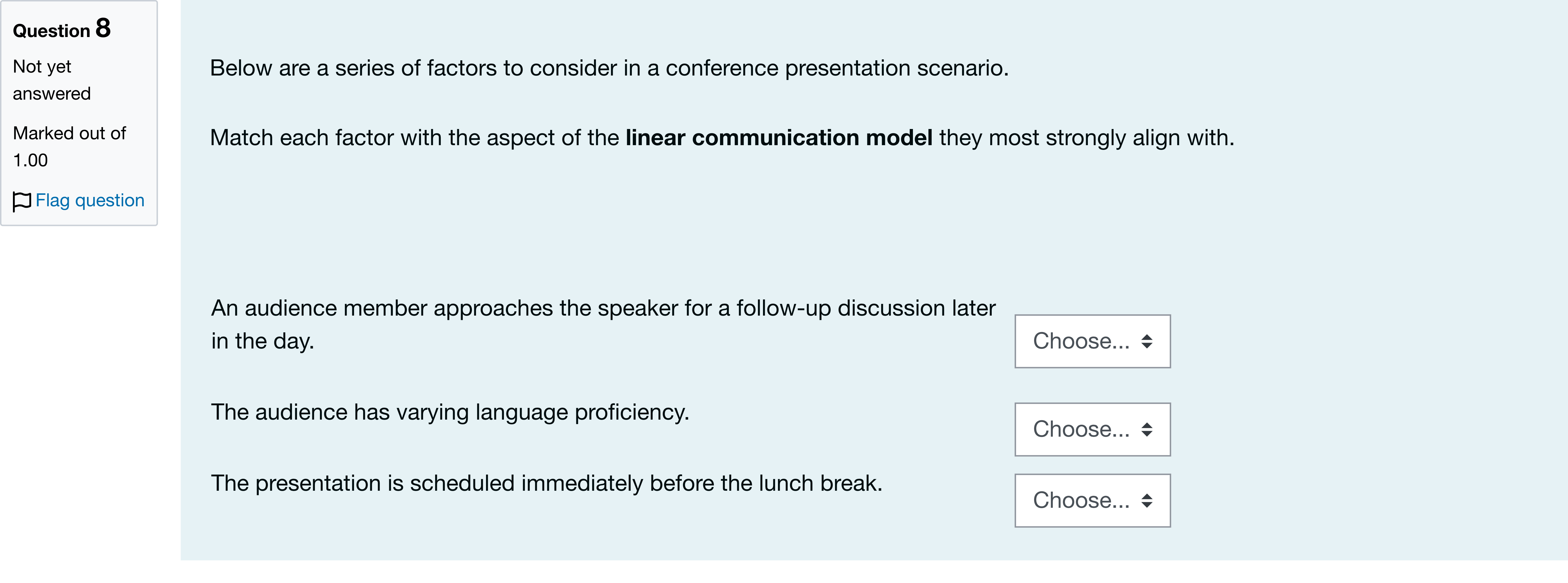Click the 1.00 mark value
Image resolution: width=1568 pixels, height=583 pixels.
[31, 161]
